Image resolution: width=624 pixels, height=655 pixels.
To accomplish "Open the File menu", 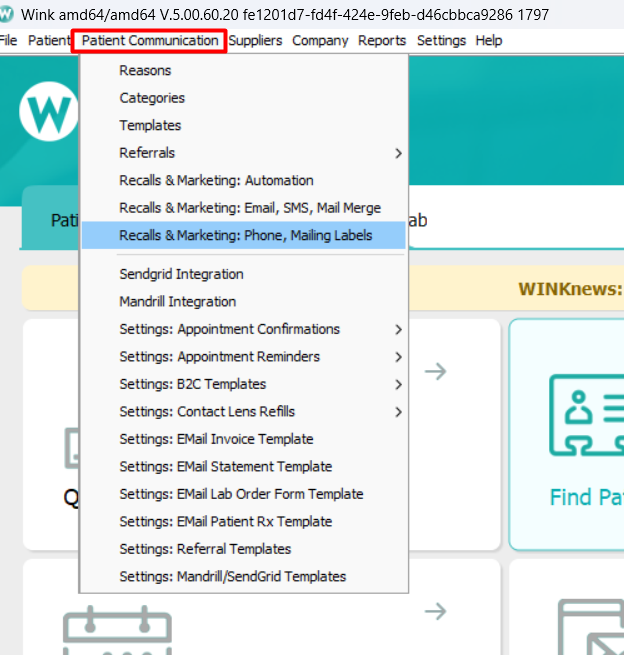I will (x=8, y=41).
